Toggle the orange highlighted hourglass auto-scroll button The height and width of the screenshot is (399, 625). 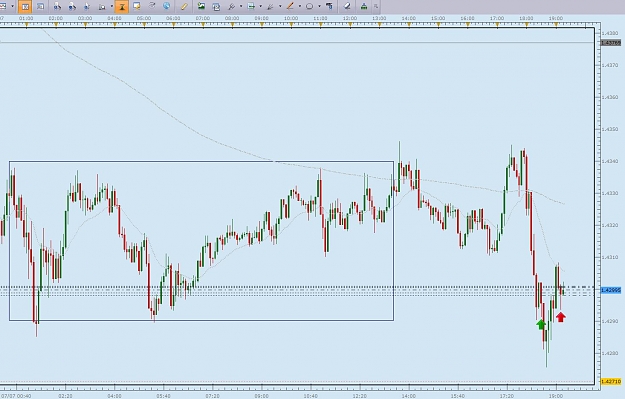(122, 6)
